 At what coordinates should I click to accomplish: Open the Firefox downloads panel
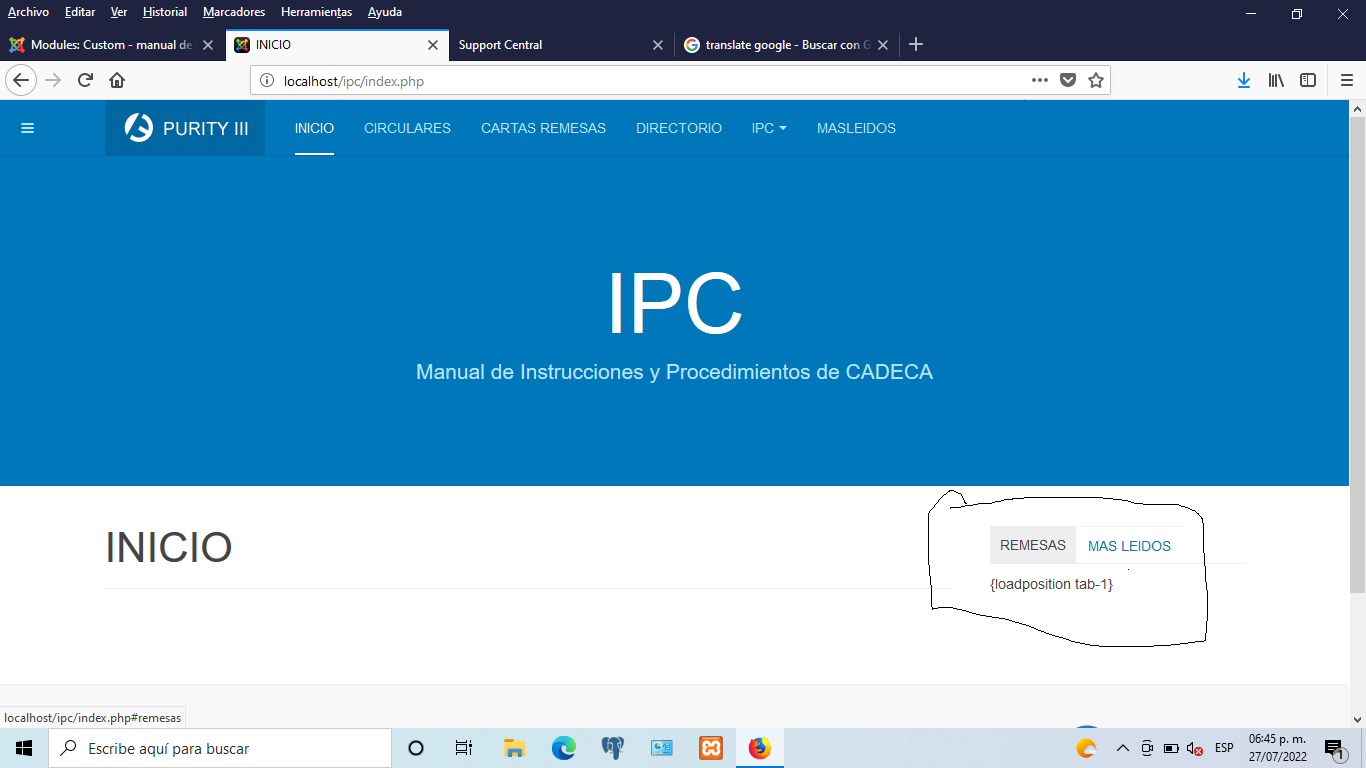pos(1244,80)
